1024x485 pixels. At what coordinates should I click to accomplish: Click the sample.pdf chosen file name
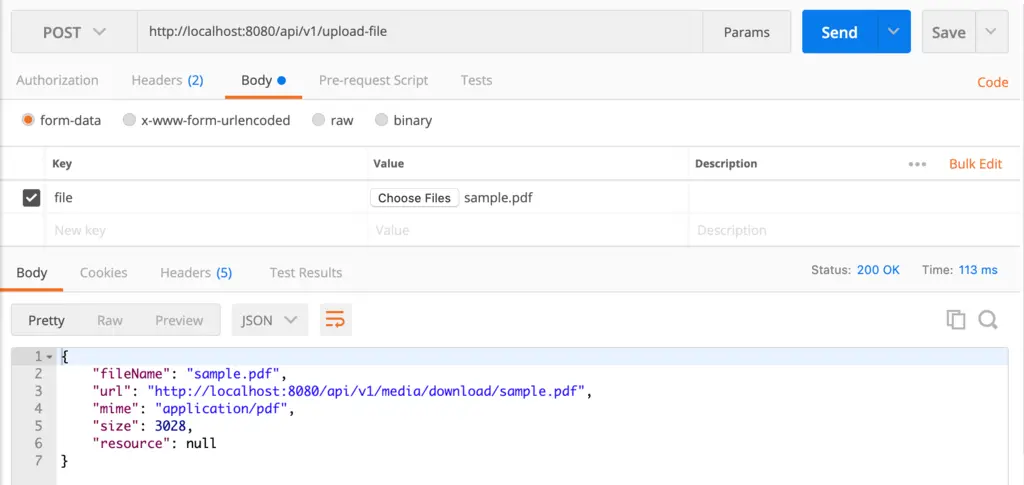498,198
